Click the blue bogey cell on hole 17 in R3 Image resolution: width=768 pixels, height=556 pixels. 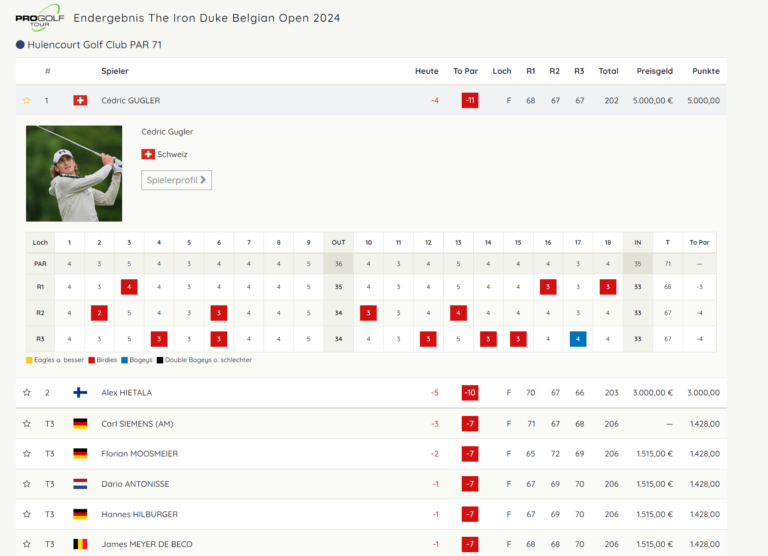click(578, 338)
